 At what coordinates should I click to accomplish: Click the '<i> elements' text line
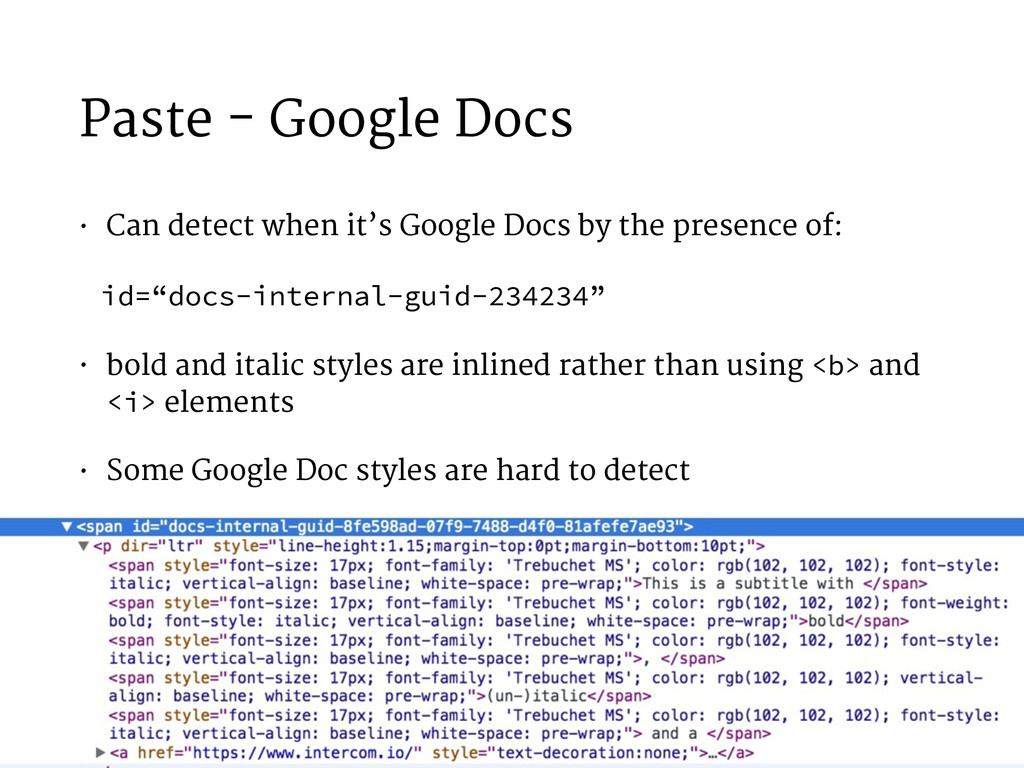pyautogui.click(x=200, y=402)
